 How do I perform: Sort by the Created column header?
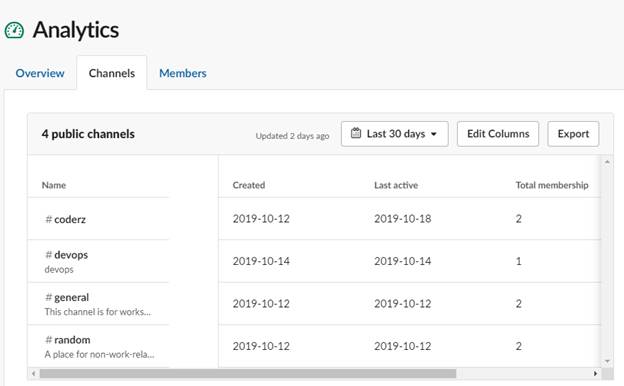tap(249, 185)
